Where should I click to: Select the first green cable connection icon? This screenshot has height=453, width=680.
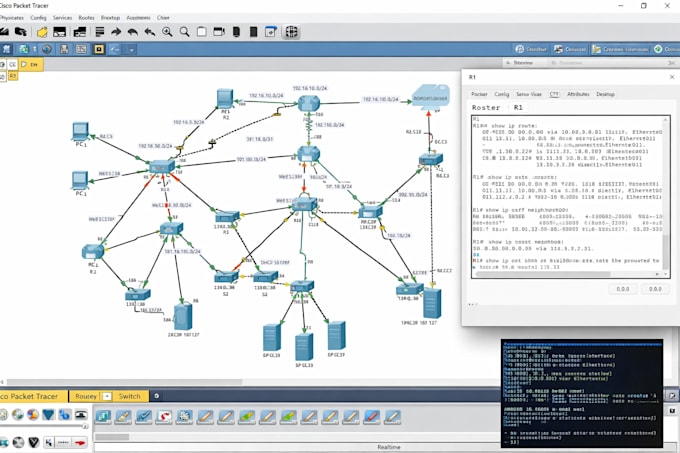pos(247,417)
